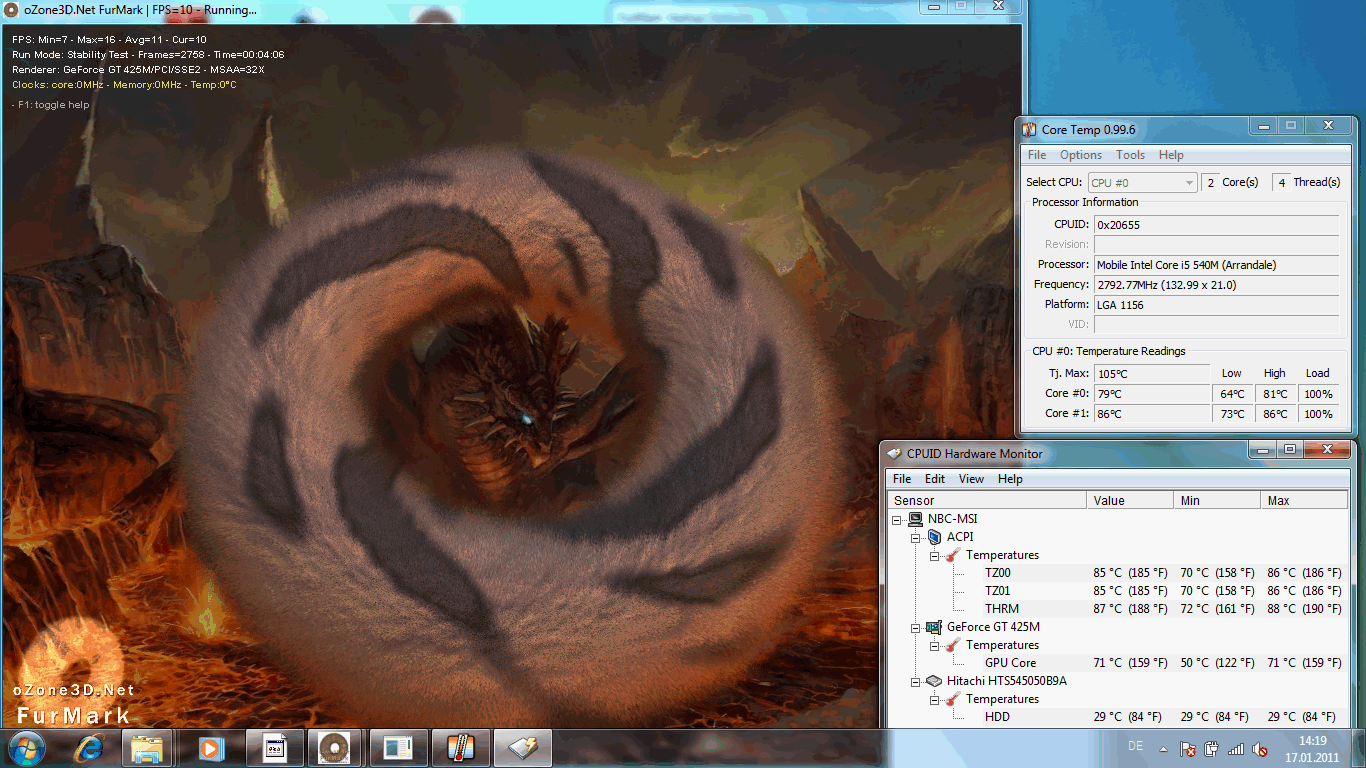This screenshot has width=1366, height=768.
Task: Click thermometer icon under Hitachi drive
Action: coord(953,699)
